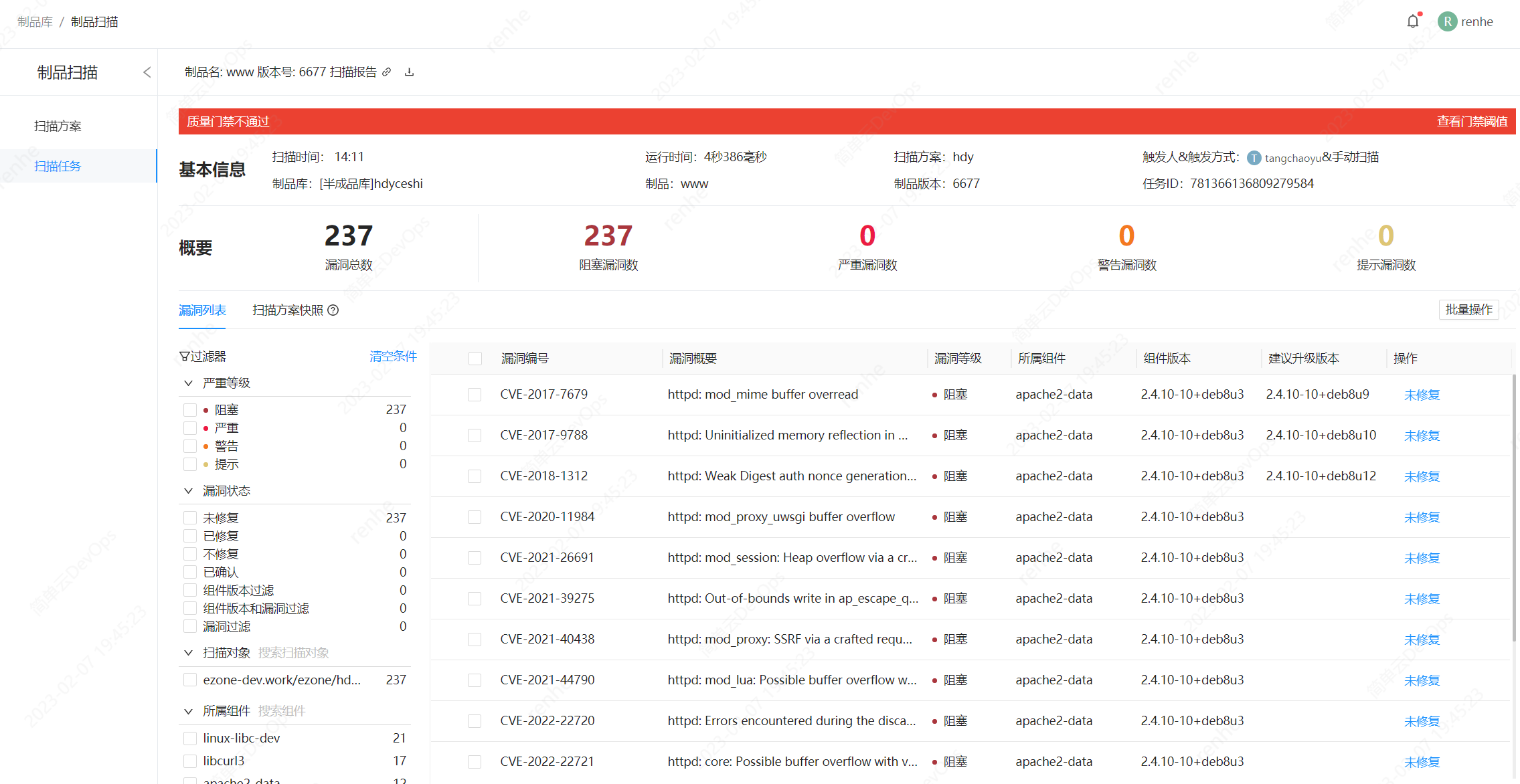Click the 过滤器 funnel icon

pyautogui.click(x=184, y=357)
